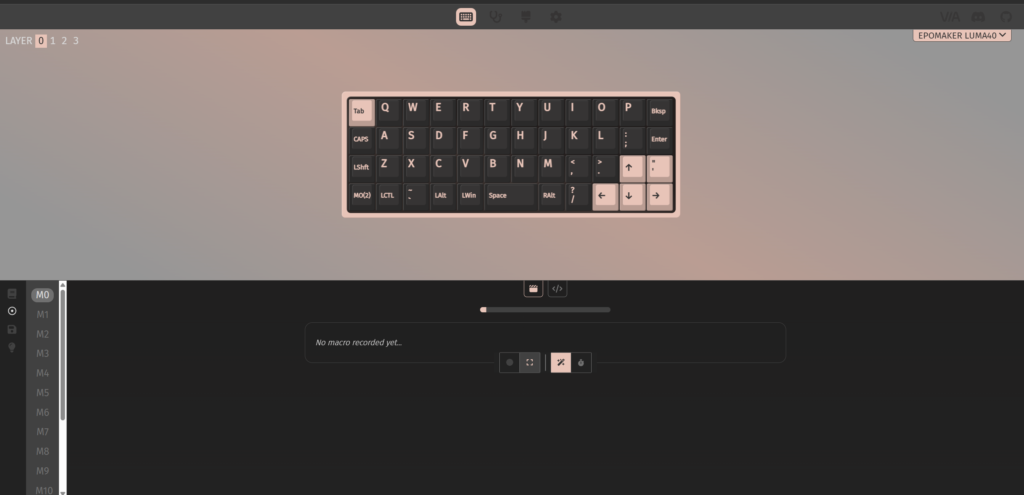The height and width of the screenshot is (495, 1024).
Task: Open the Settings gear tab
Action: (556, 17)
